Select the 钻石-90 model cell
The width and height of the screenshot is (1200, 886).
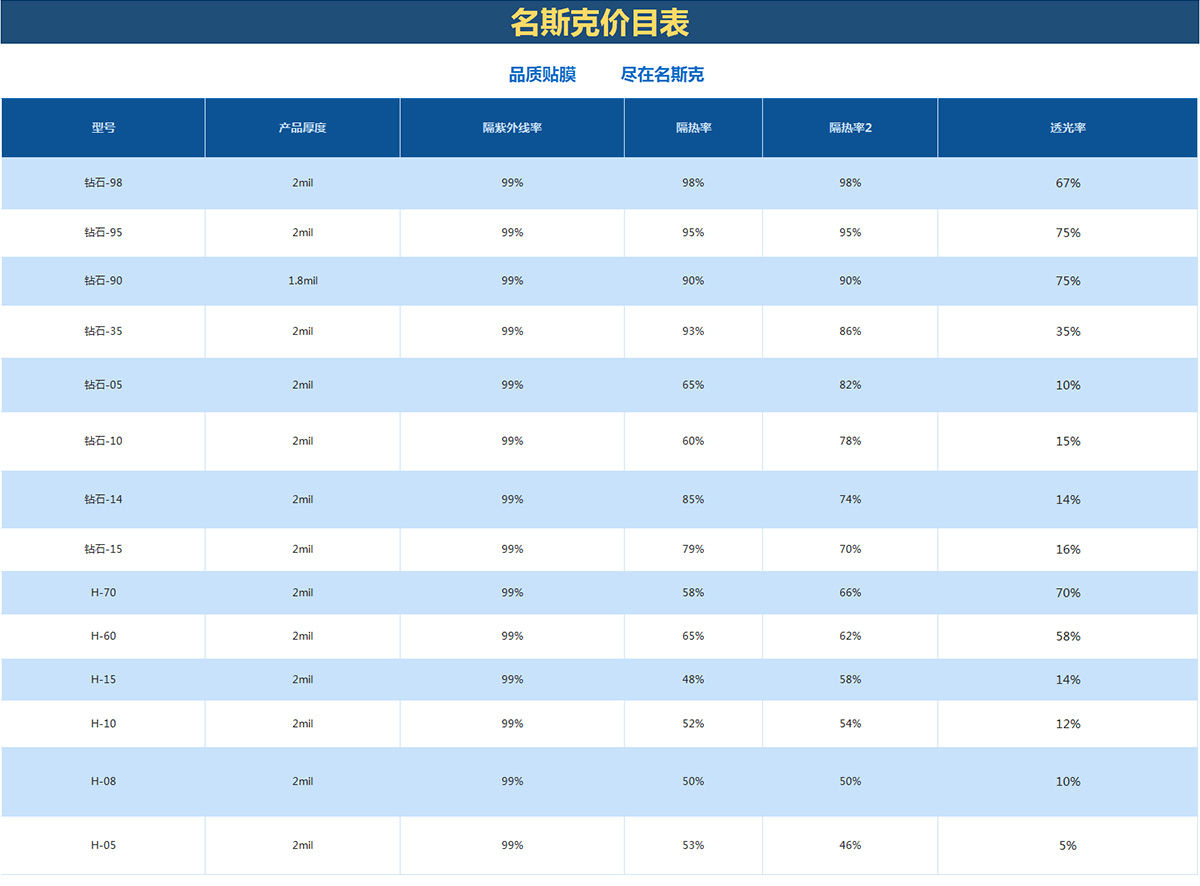[x=103, y=281]
